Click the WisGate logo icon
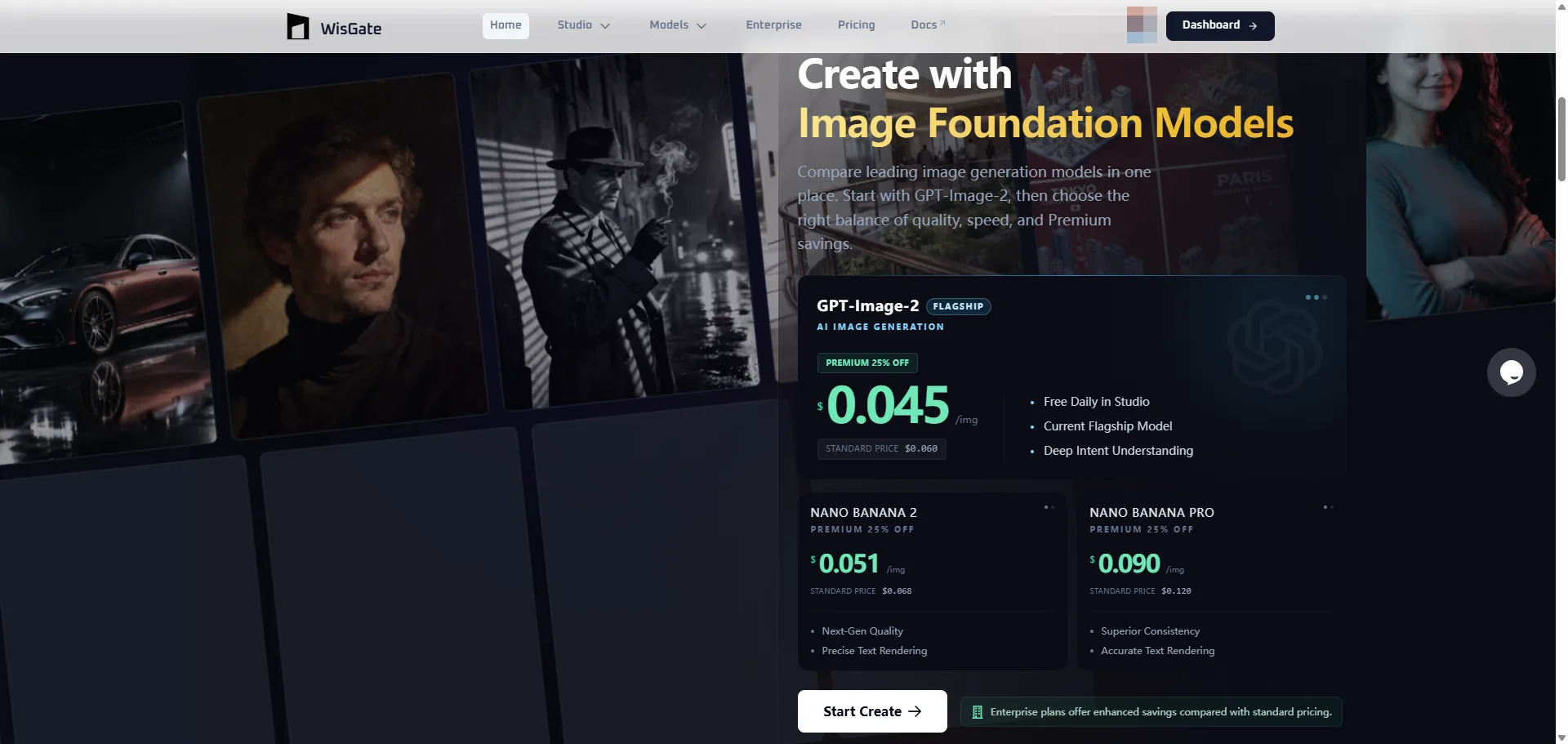Screen dimensions: 1568x744 click(298, 26)
